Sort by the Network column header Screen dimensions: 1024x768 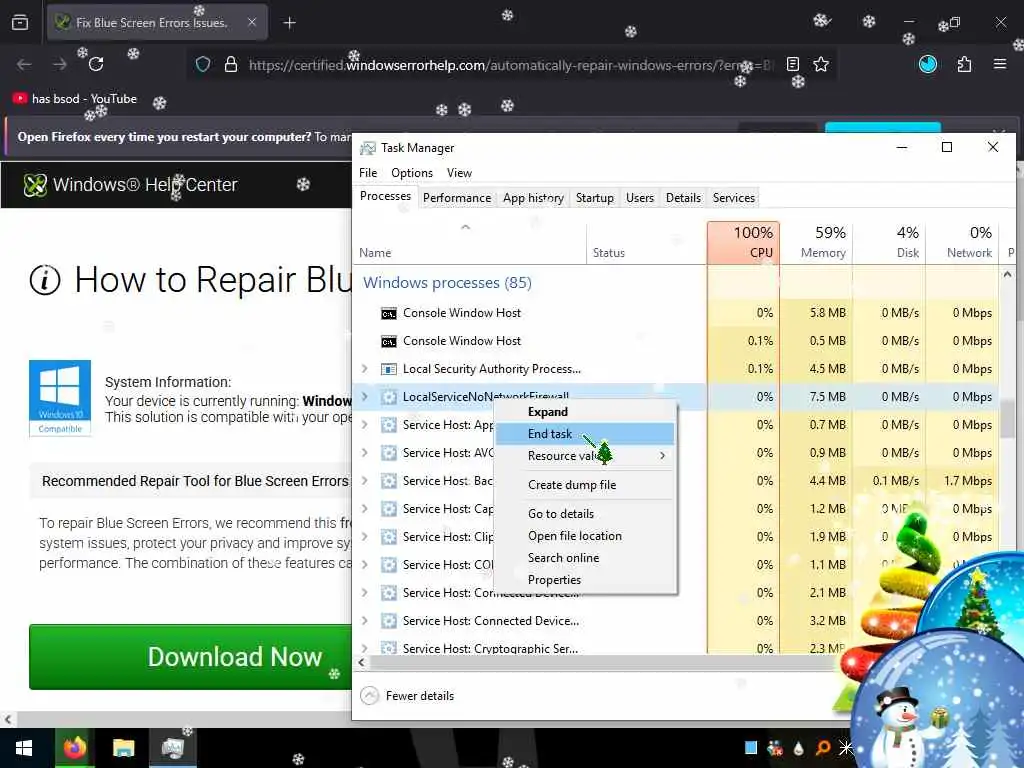pyautogui.click(x=963, y=242)
